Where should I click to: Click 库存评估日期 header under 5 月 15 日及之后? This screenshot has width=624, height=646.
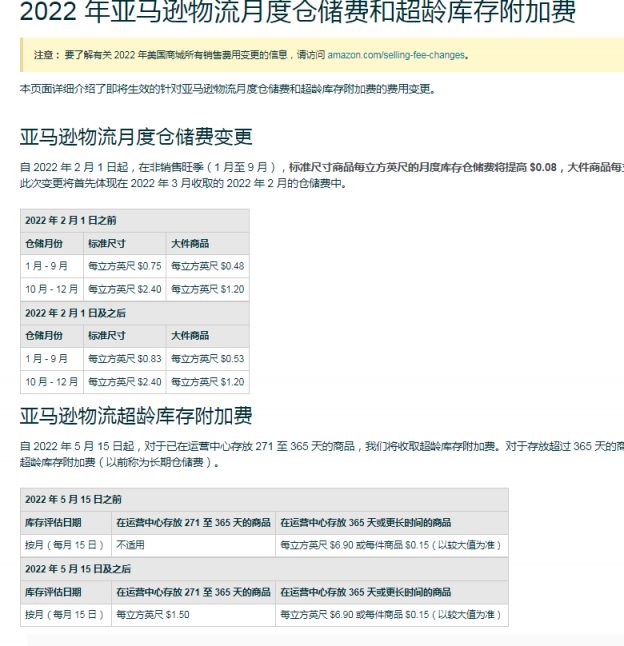66,592
